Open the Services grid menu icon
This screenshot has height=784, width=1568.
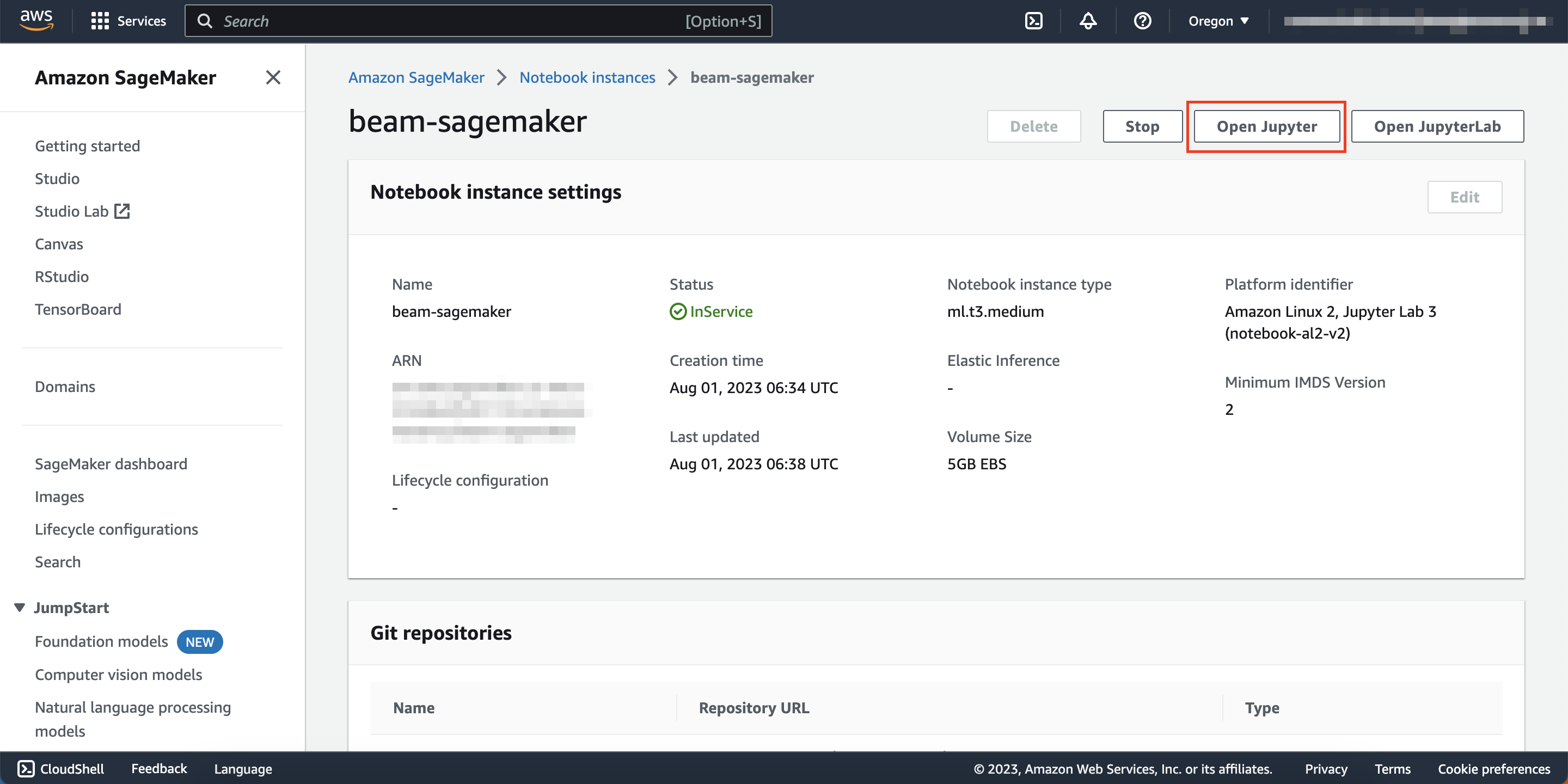pyautogui.click(x=99, y=21)
